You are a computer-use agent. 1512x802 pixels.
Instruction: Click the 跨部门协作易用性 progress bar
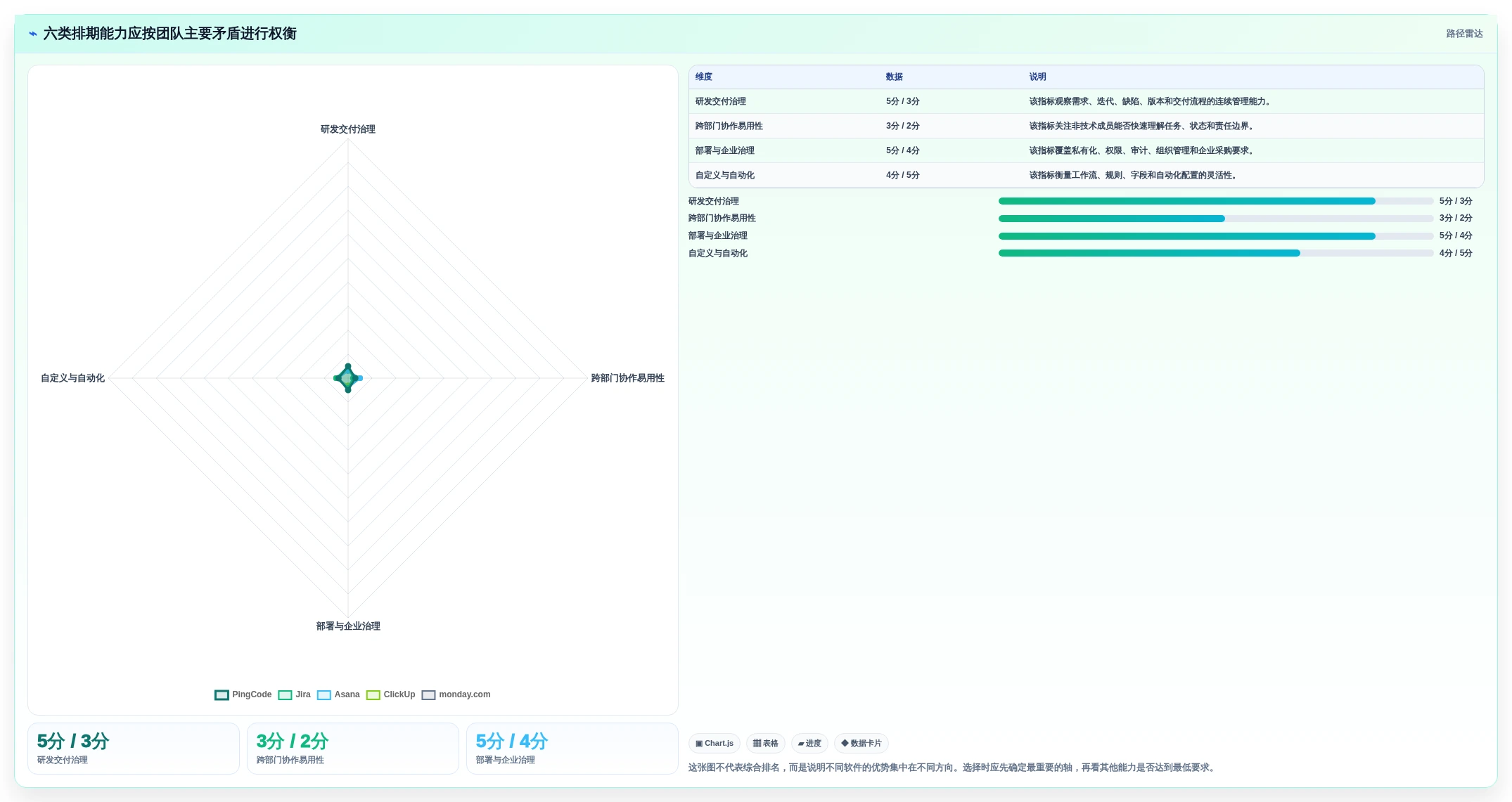(x=1216, y=219)
